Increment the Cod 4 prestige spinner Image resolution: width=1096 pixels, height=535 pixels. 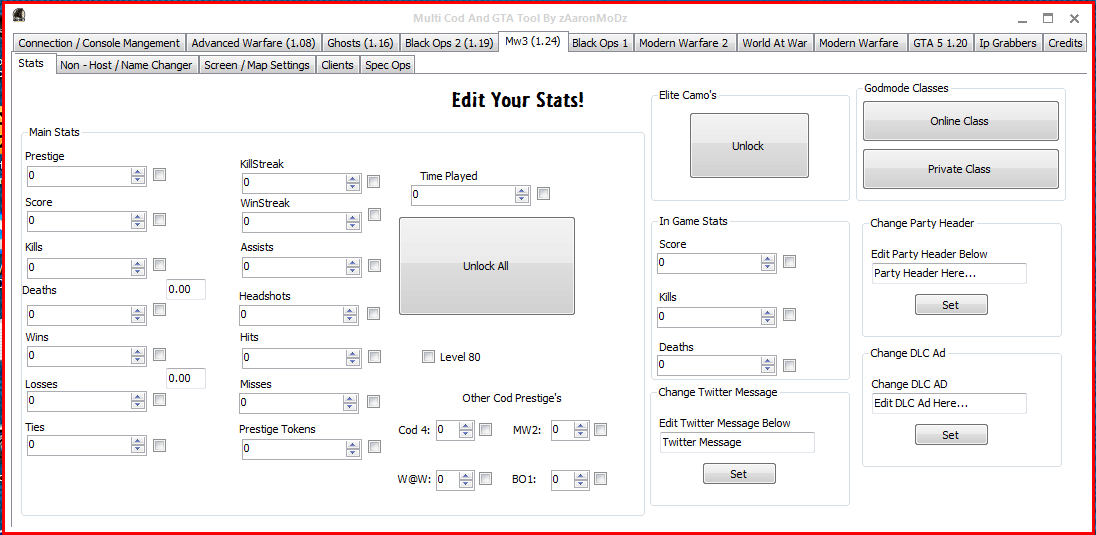(466, 426)
